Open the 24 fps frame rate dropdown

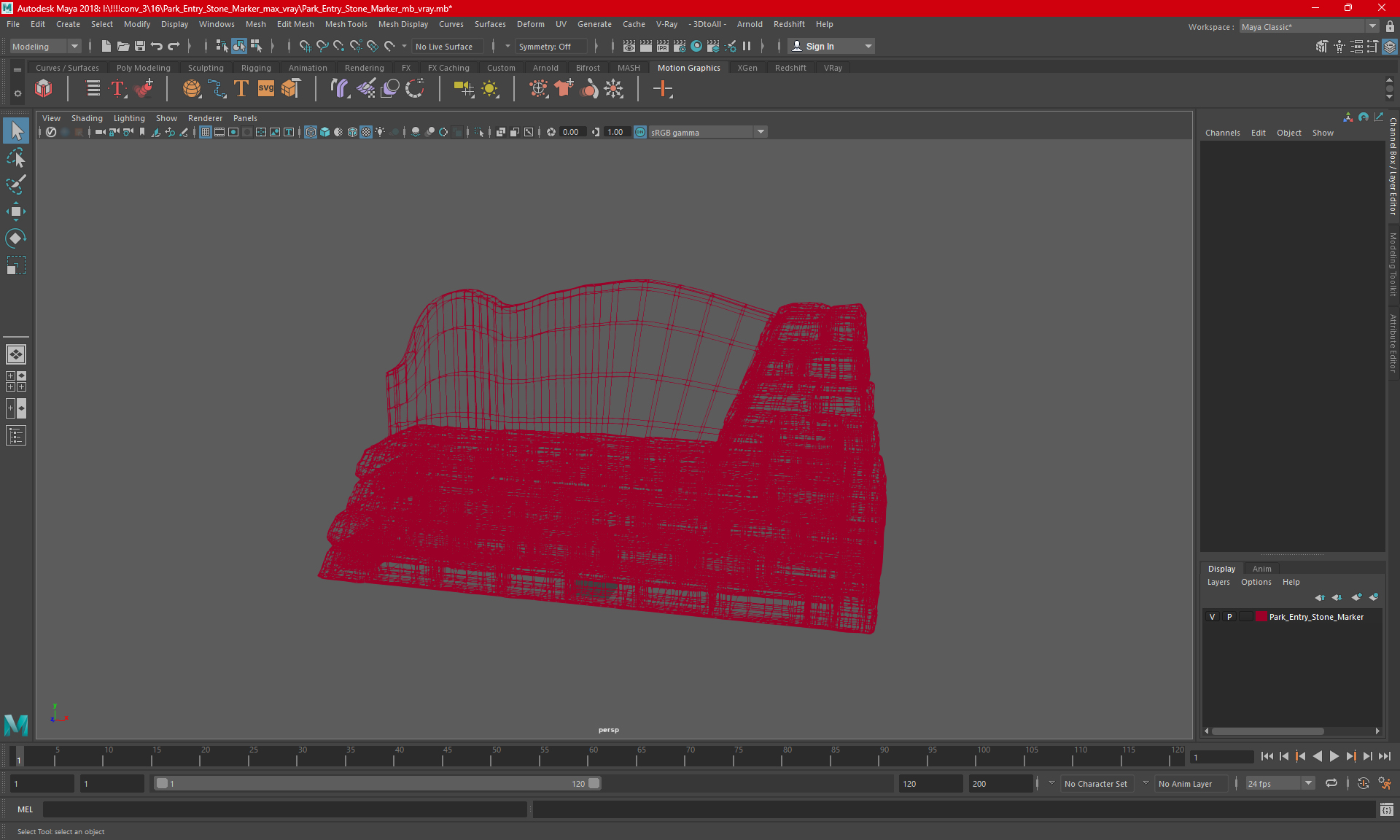(x=1308, y=784)
